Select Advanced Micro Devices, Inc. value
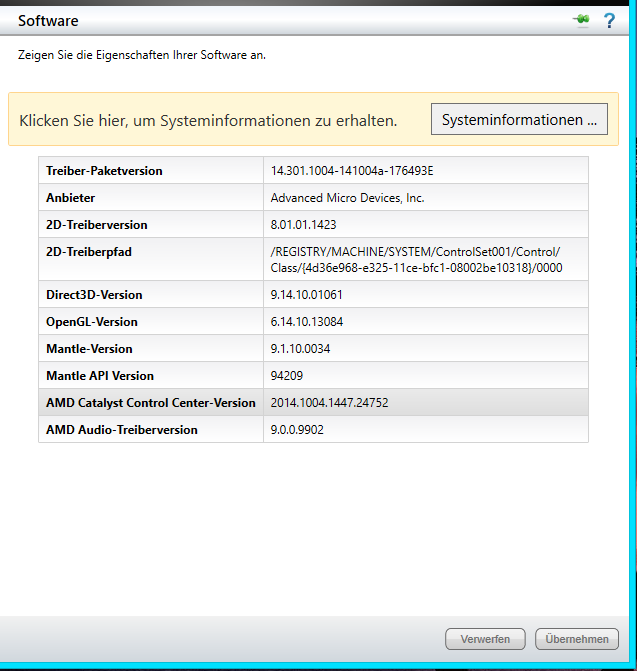Screen dimensions: 637x671 pyautogui.click(x=347, y=198)
